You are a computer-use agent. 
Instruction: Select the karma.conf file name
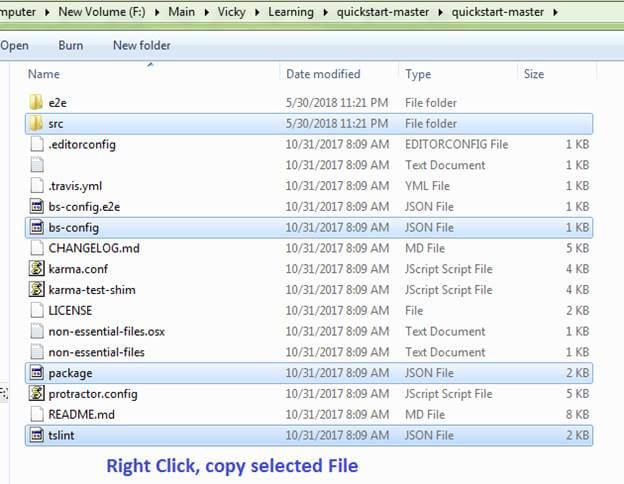[x=78, y=269]
